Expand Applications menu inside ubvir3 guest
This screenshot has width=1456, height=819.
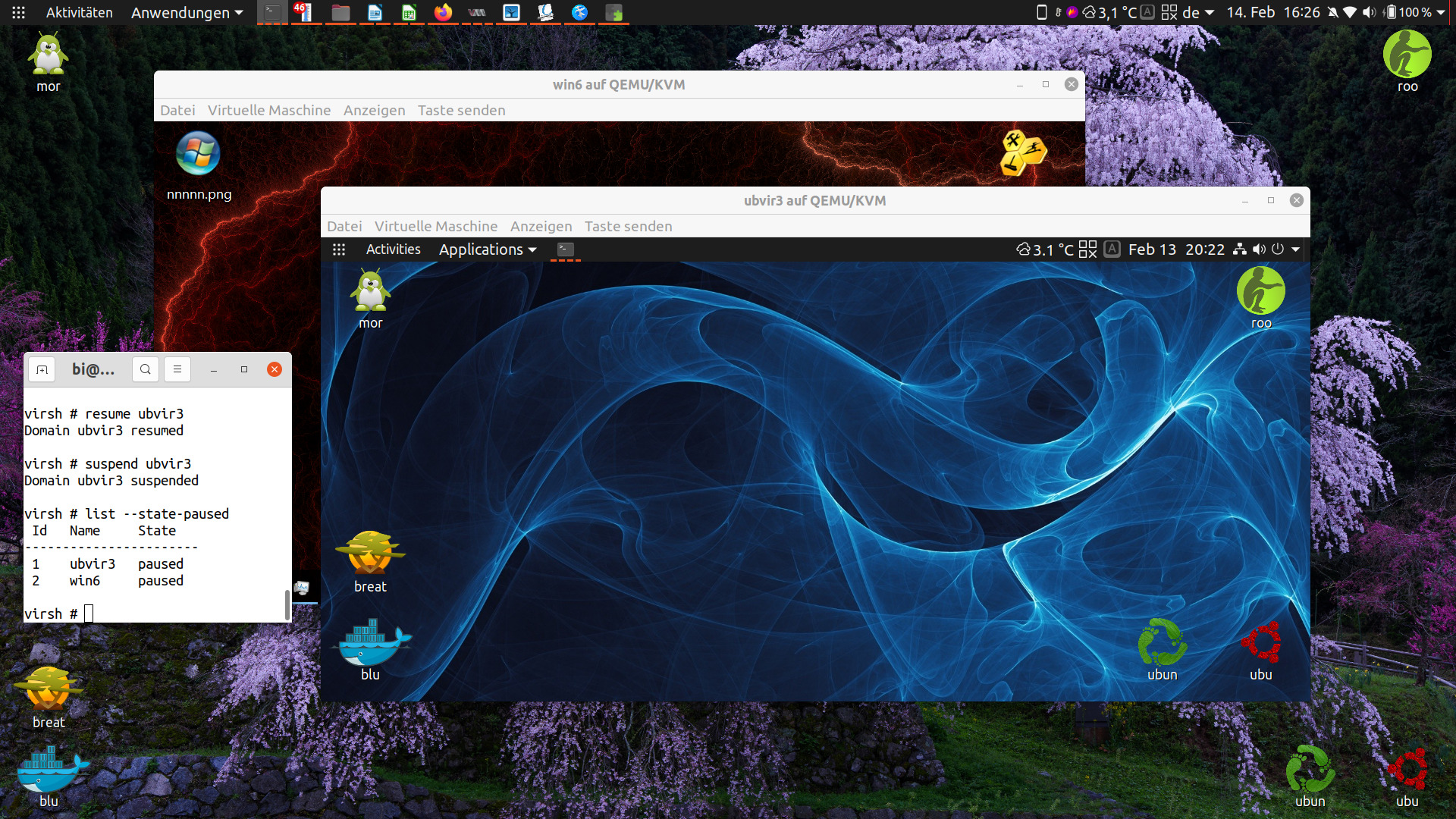click(x=487, y=249)
